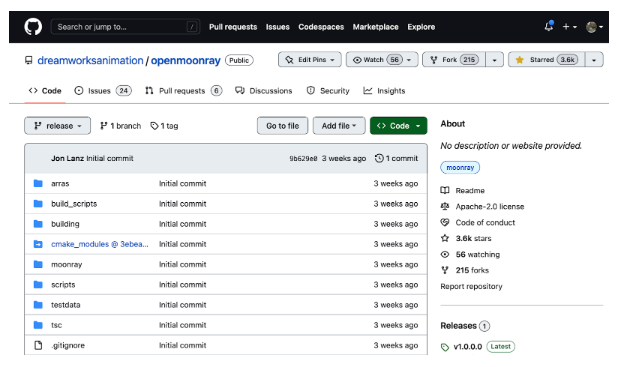Open notifications bell icon

click(x=549, y=27)
